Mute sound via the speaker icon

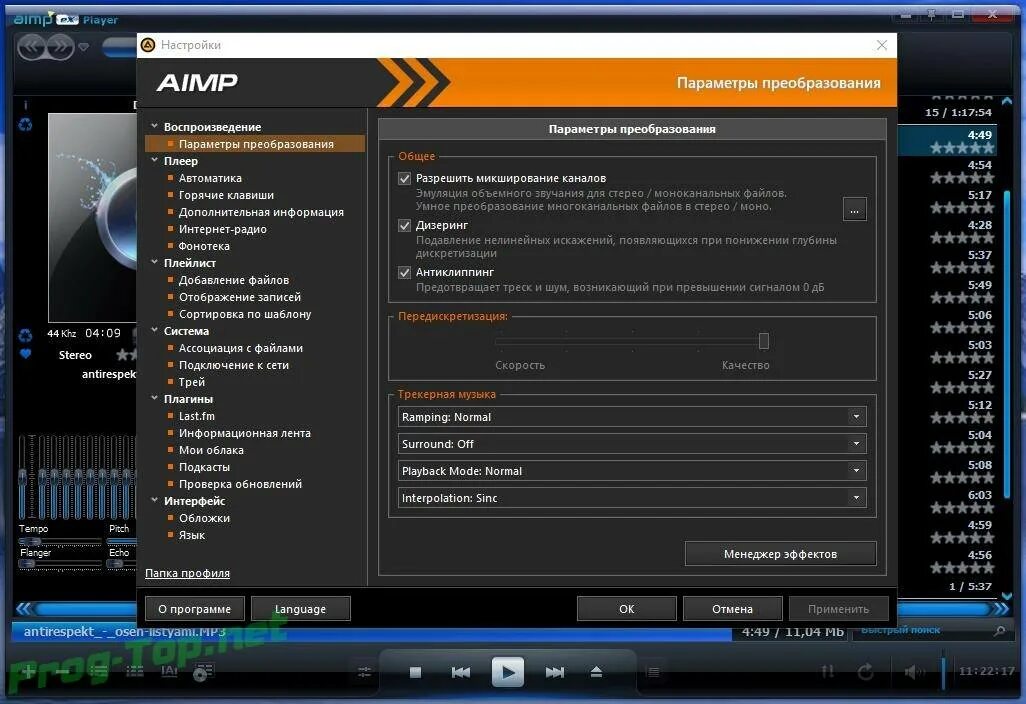(913, 671)
